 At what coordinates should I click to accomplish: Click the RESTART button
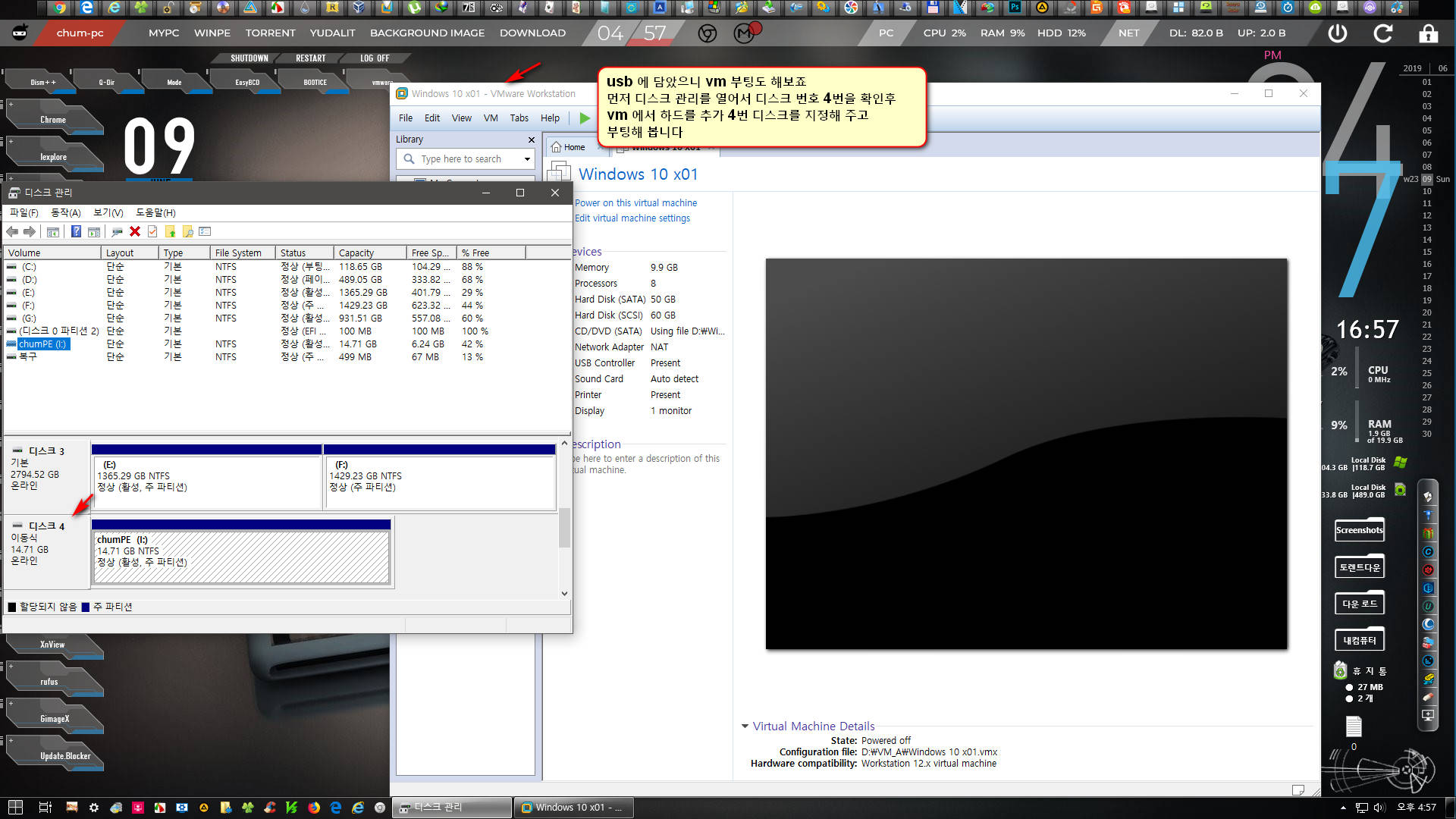tap(311, 58)
